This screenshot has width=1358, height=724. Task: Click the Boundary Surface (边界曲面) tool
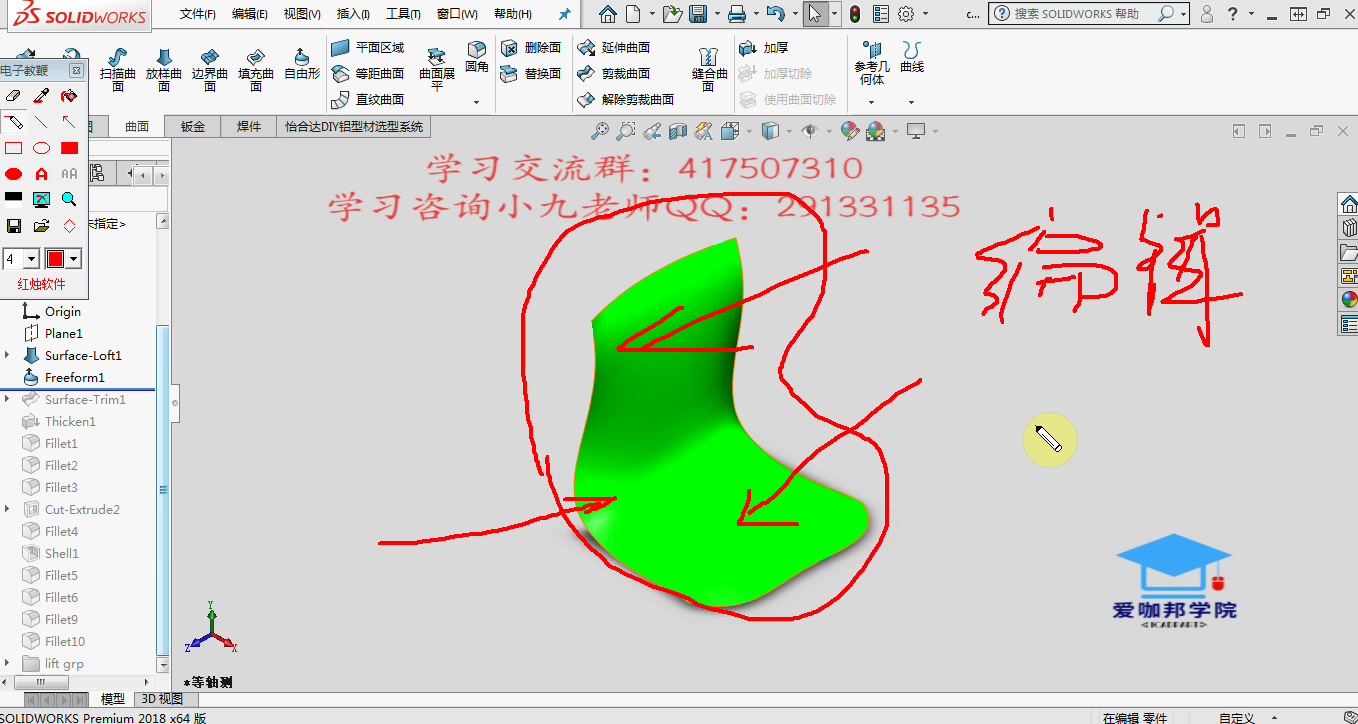[x=210, y=69]
